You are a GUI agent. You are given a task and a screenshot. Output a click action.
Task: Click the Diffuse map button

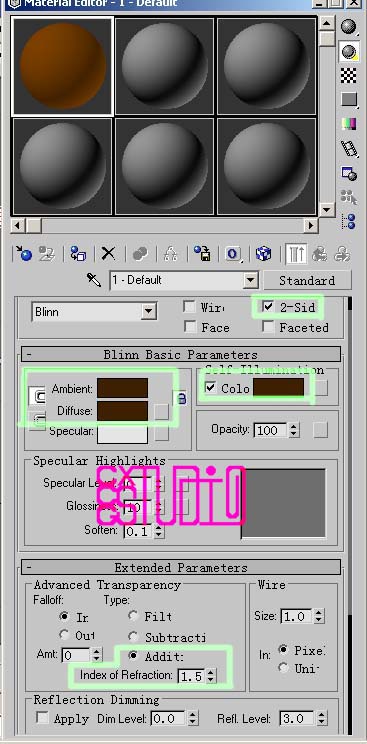tap(161, 411)
